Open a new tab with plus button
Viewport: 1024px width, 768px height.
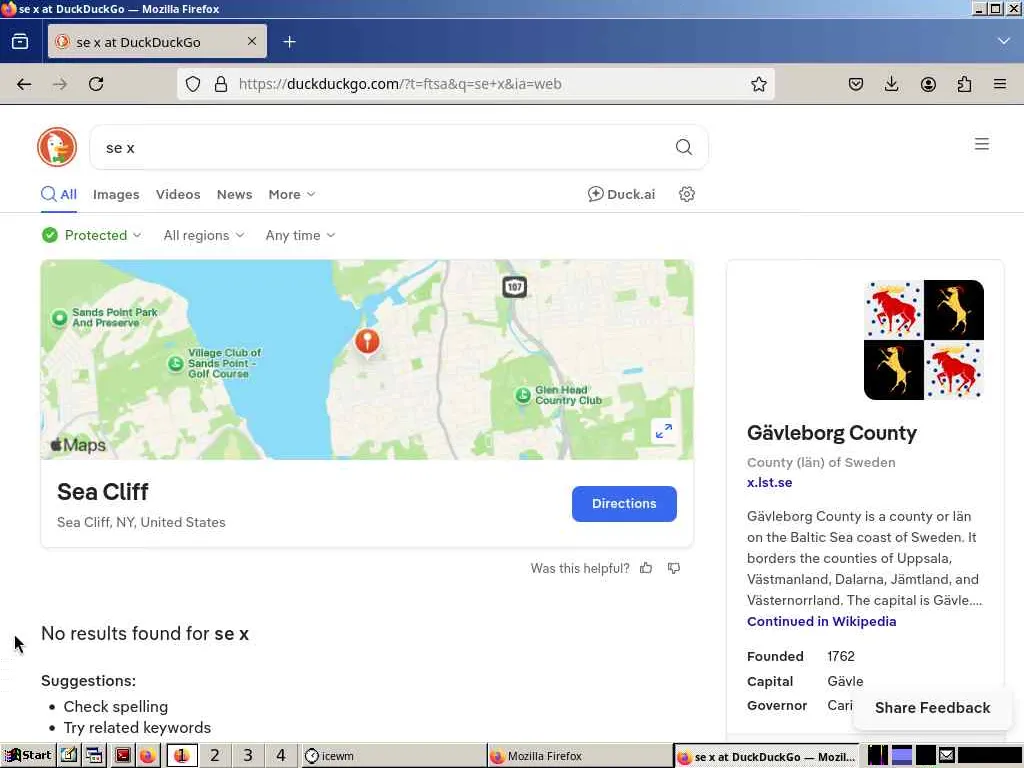[289, 42]
